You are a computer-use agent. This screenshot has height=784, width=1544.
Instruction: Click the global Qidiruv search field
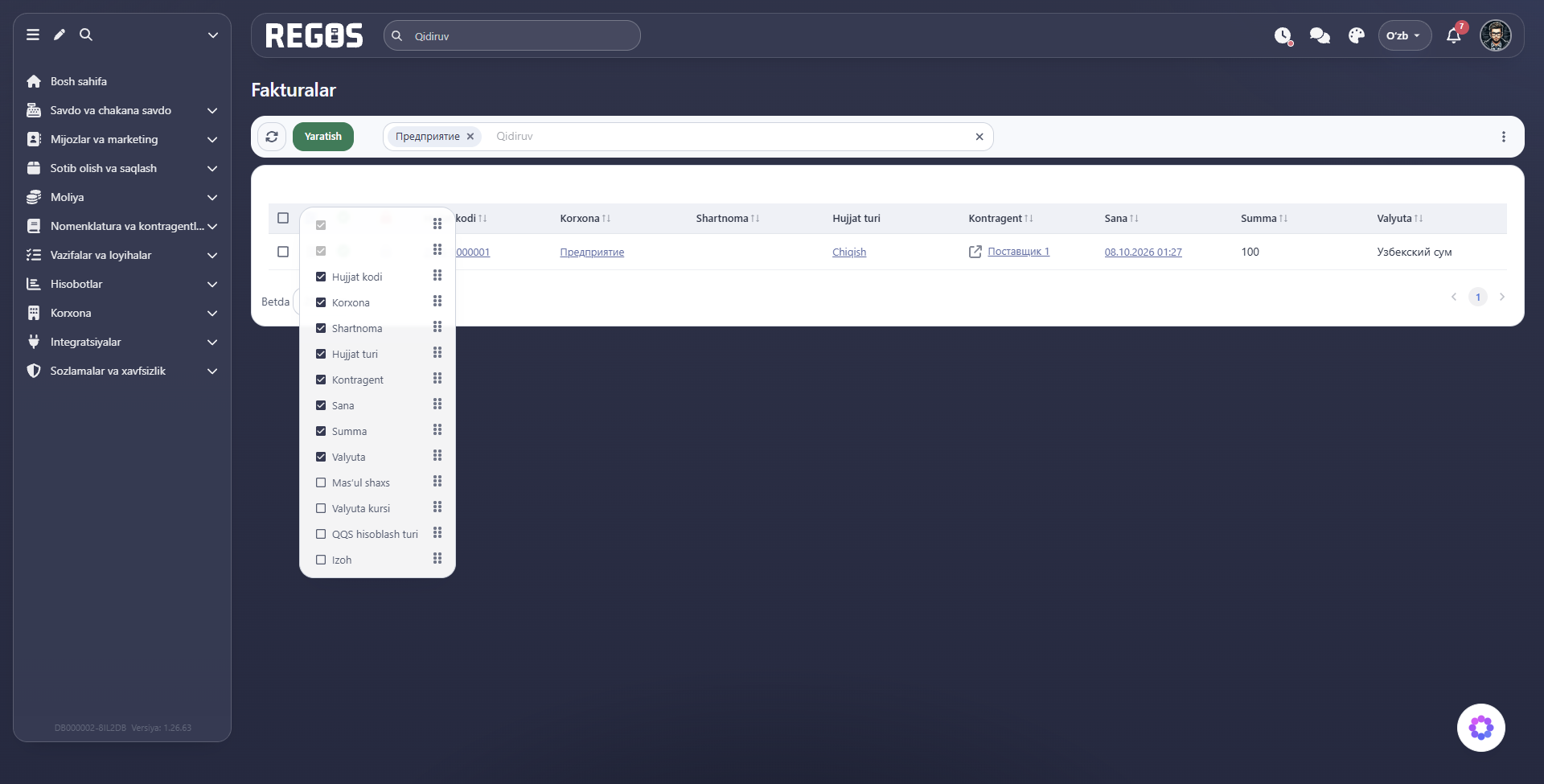tap(512, 35)
